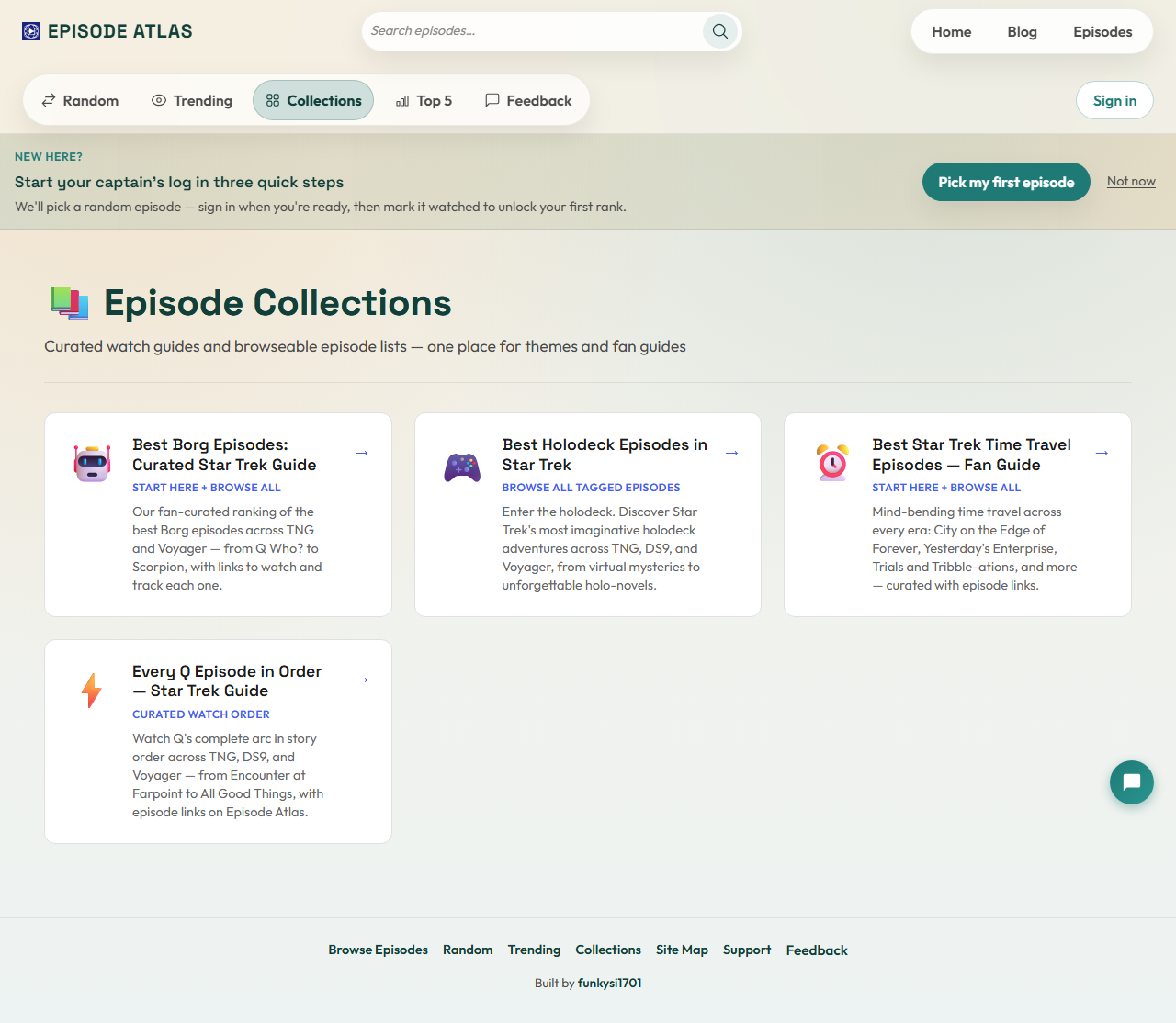Screen dimensions: 1176x1023
Task: Open Site Map footer link
Action: point(682,950)
